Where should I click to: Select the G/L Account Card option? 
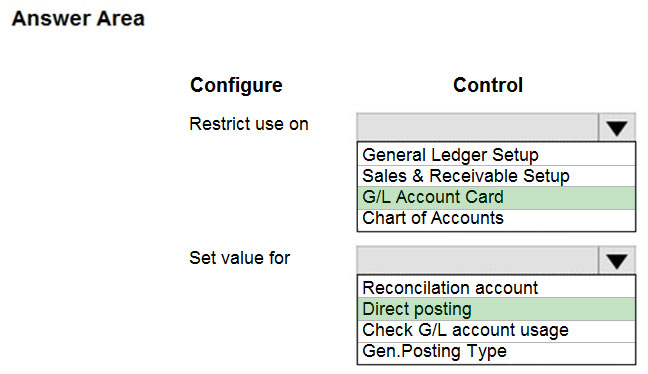coord(496,198)
